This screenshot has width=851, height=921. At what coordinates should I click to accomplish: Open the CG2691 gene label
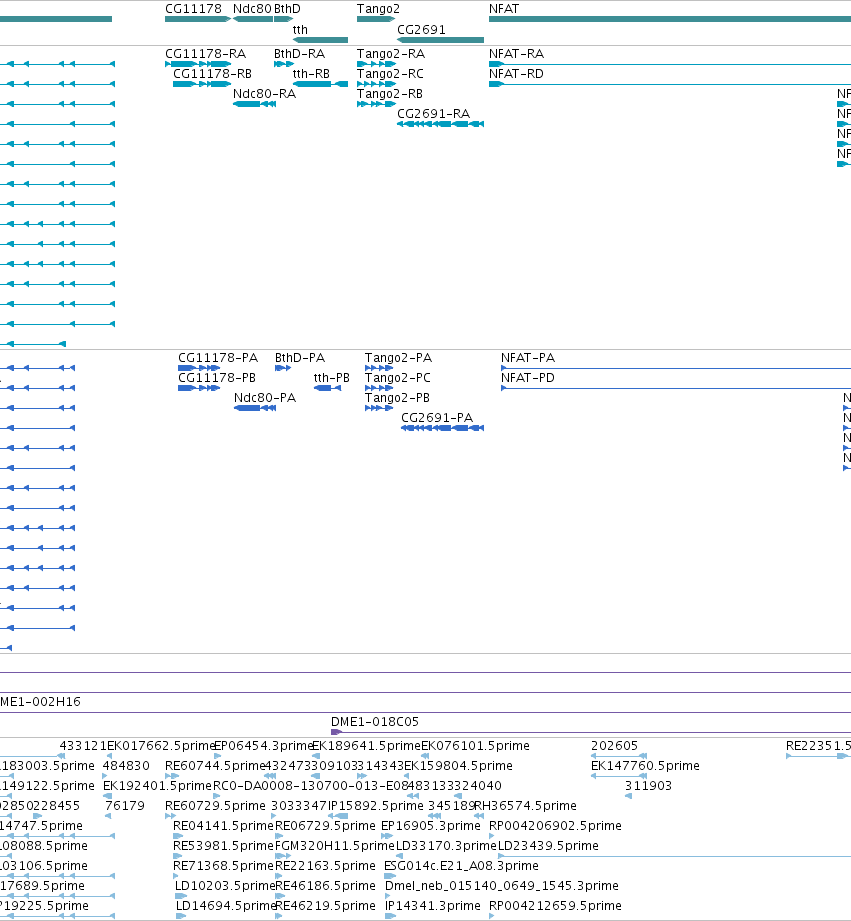pyautogui.click(x=421, y=29)
